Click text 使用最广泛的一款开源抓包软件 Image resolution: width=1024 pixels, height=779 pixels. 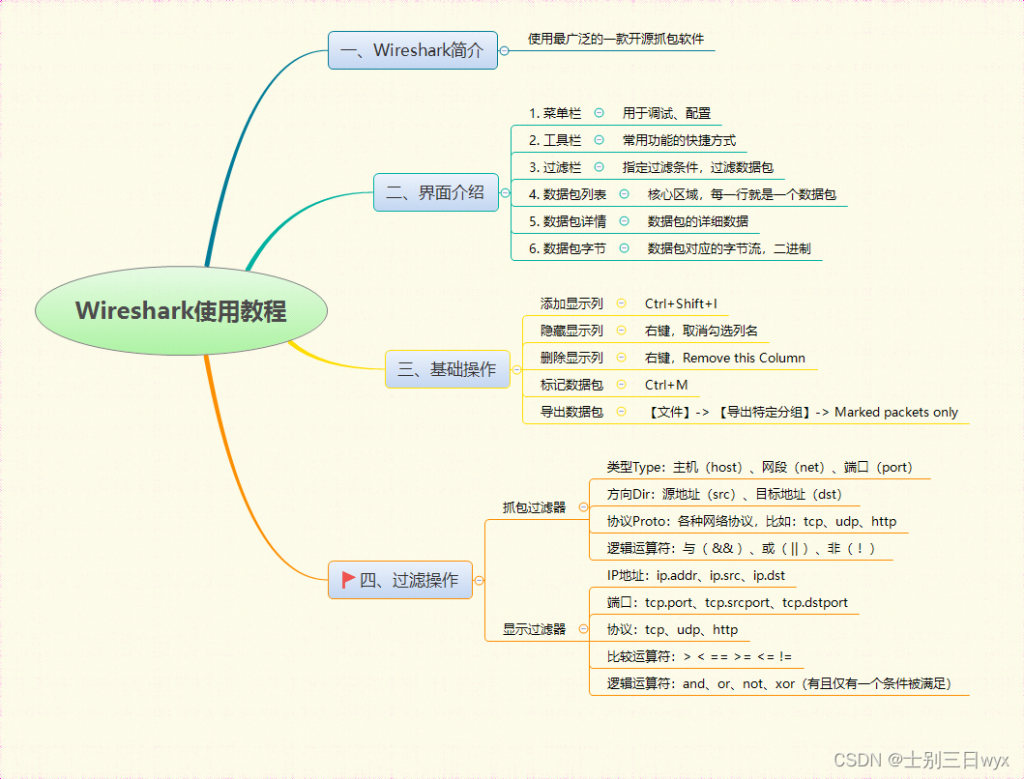(616, 39)
